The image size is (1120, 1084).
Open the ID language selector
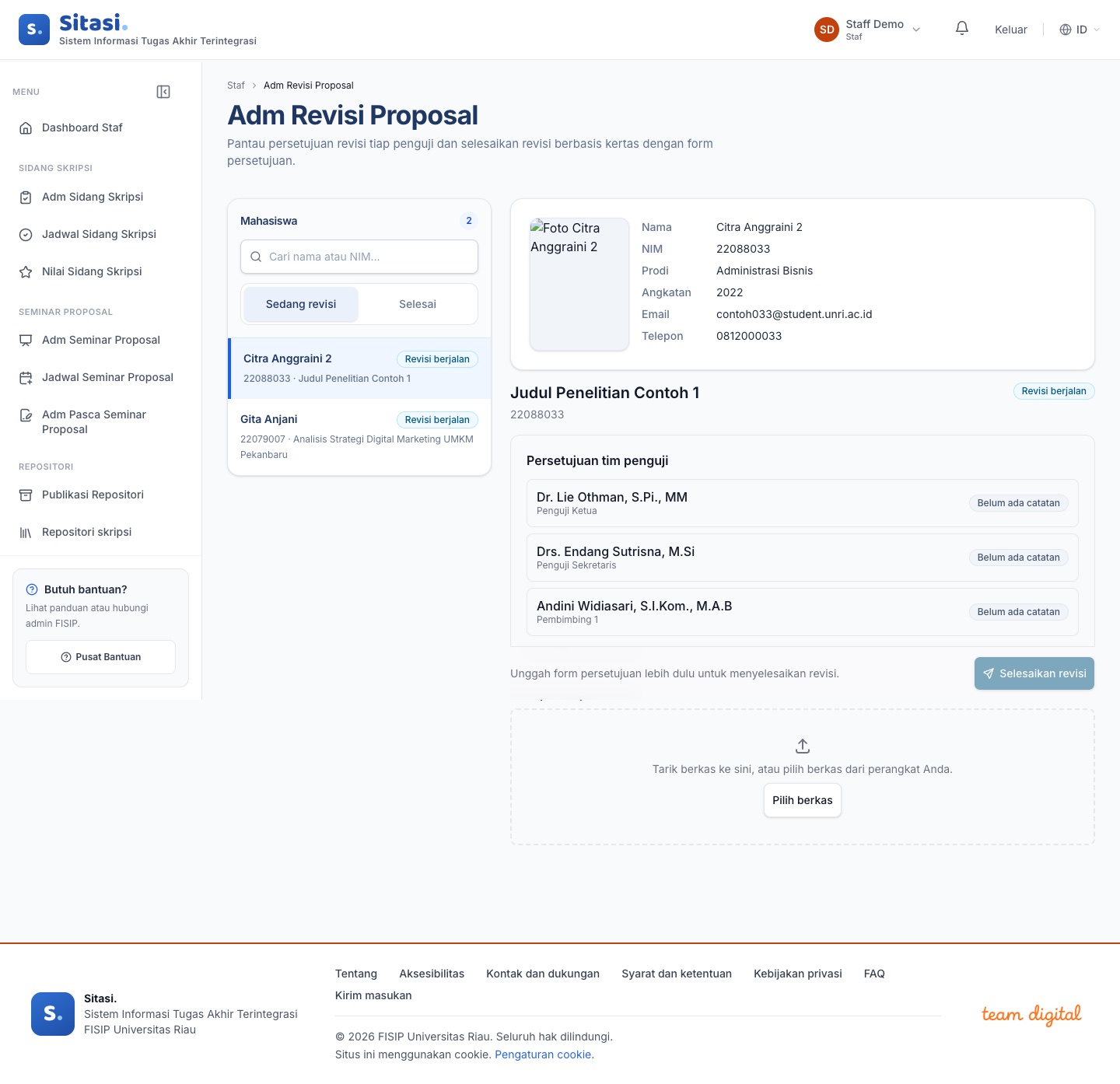pos(1080,30)
